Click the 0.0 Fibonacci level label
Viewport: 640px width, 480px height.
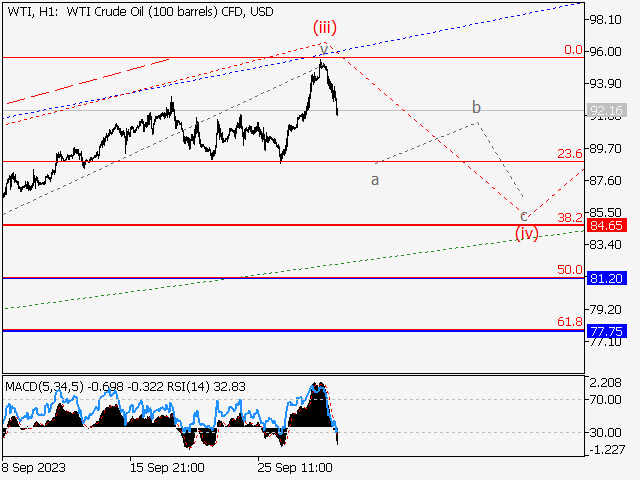[x=573, y=50]
